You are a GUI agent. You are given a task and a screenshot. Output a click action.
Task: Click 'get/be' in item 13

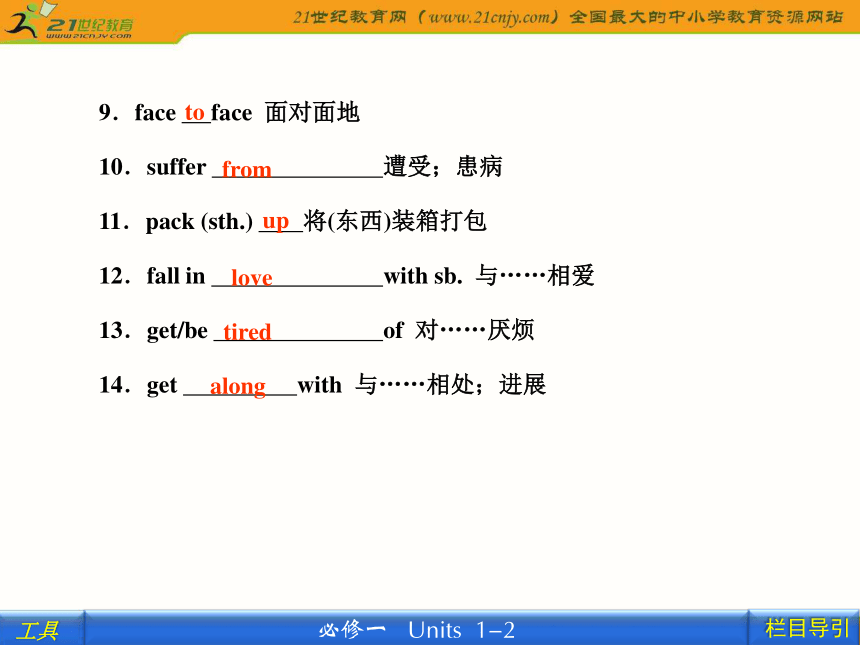tap(177, 331)
